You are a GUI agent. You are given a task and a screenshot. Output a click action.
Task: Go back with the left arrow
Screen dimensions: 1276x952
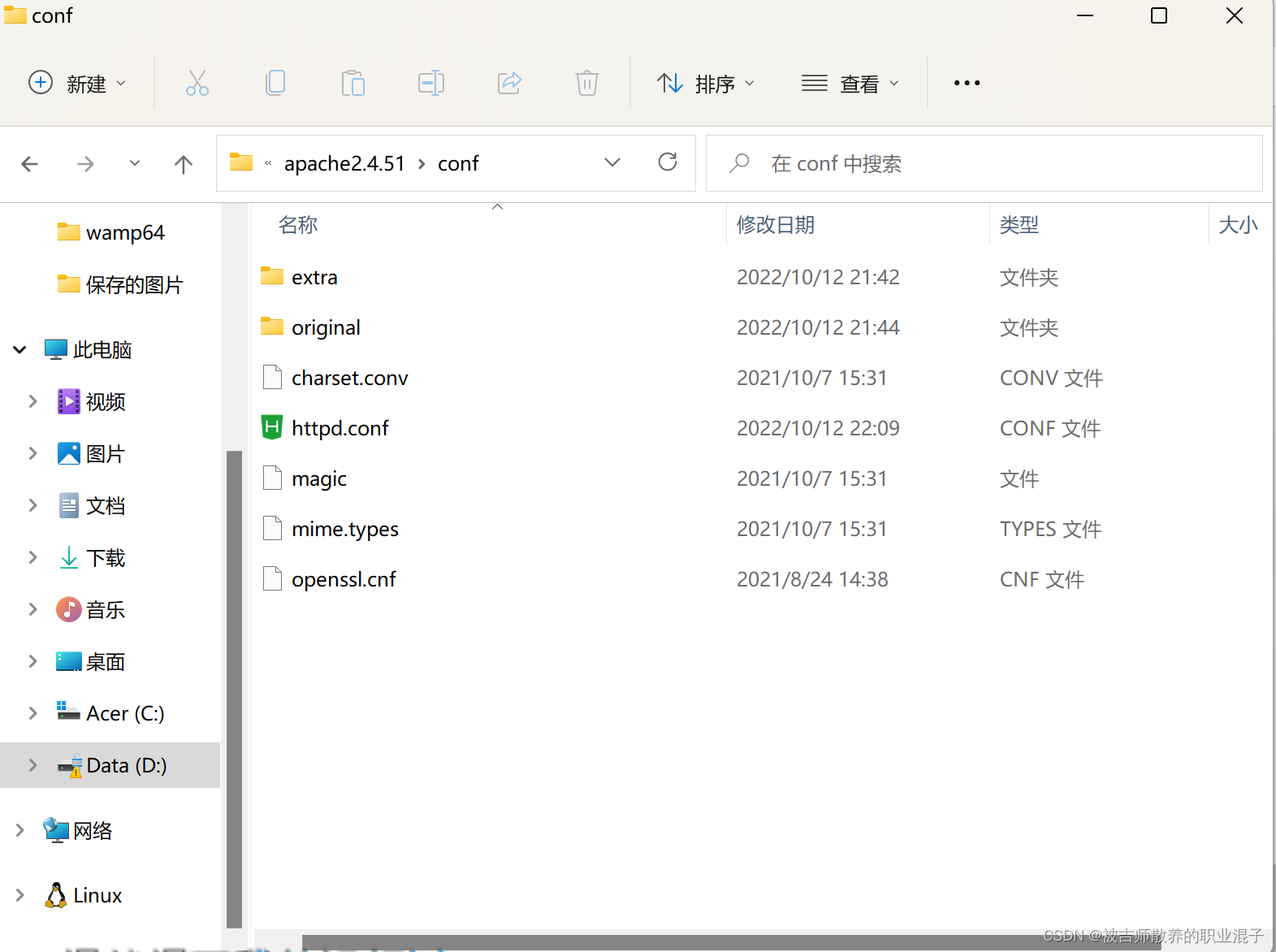[x=30, y=164]
